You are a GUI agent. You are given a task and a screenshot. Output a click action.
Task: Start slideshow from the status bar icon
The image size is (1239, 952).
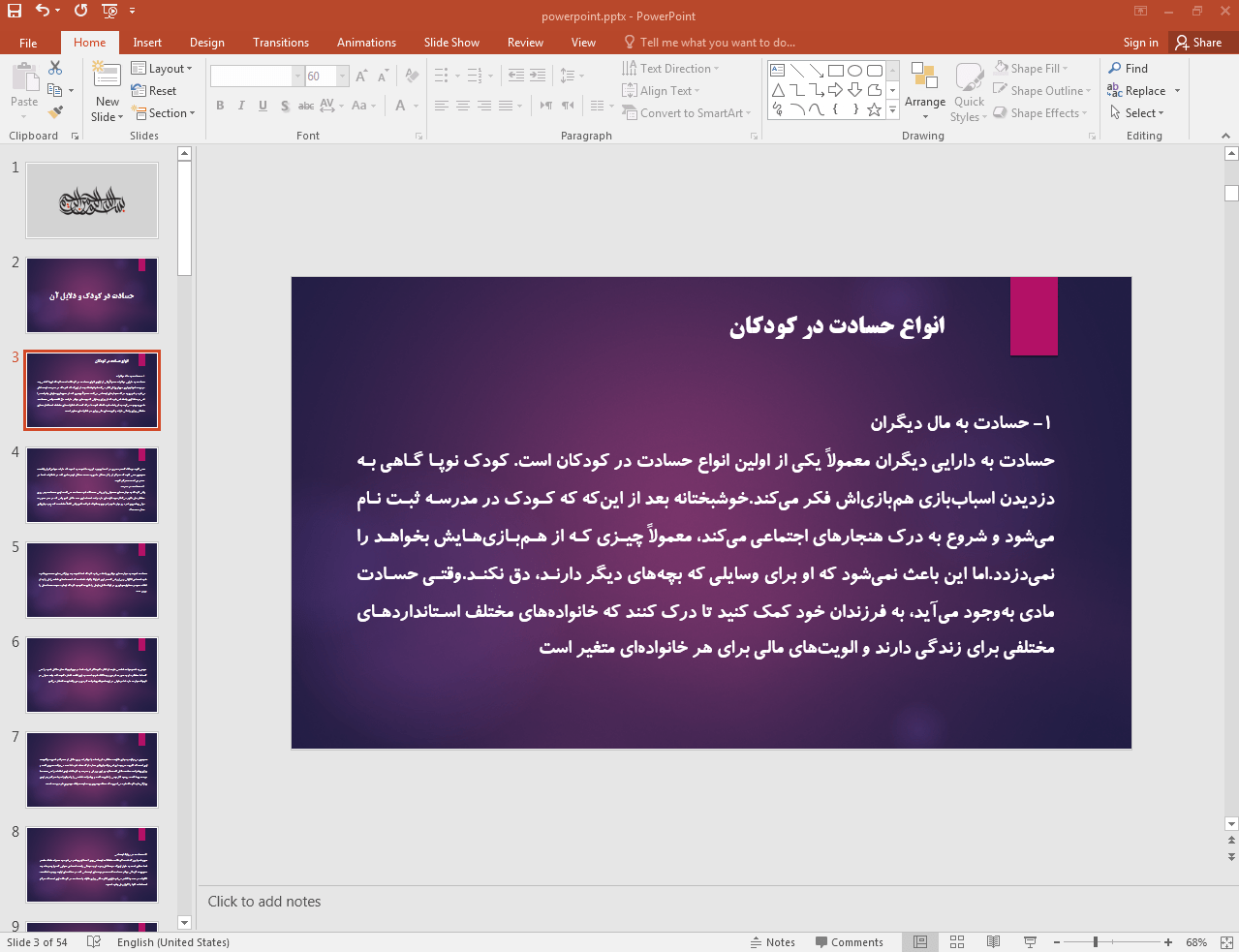(x=1030, y=942)
